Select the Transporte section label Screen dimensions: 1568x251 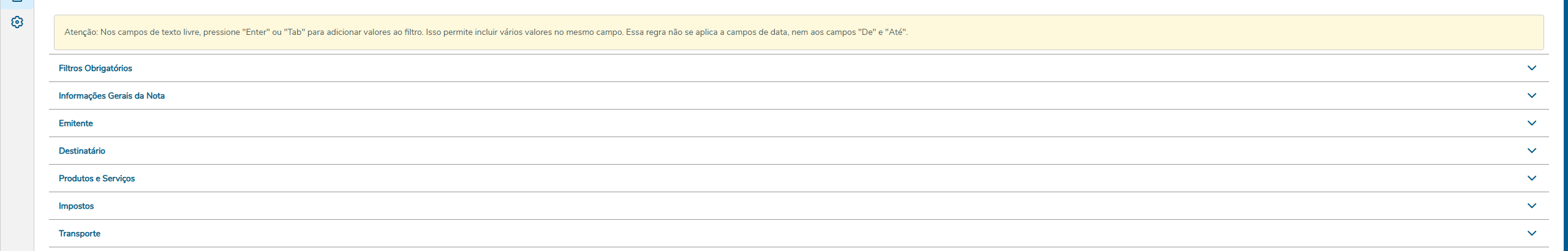click(80, 233)
